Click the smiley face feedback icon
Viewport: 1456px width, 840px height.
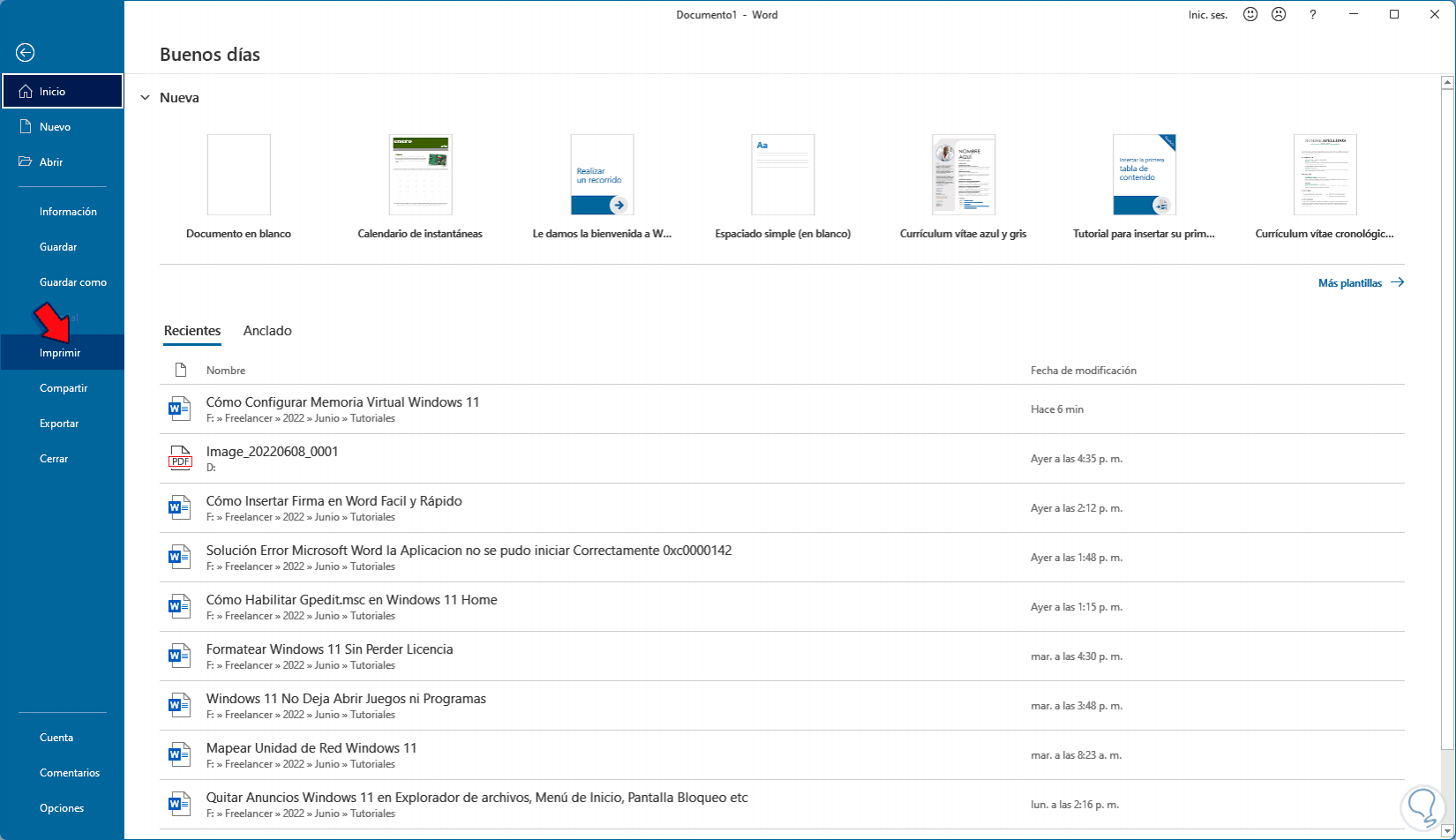pyautogui.click(x=1250, y=15)
